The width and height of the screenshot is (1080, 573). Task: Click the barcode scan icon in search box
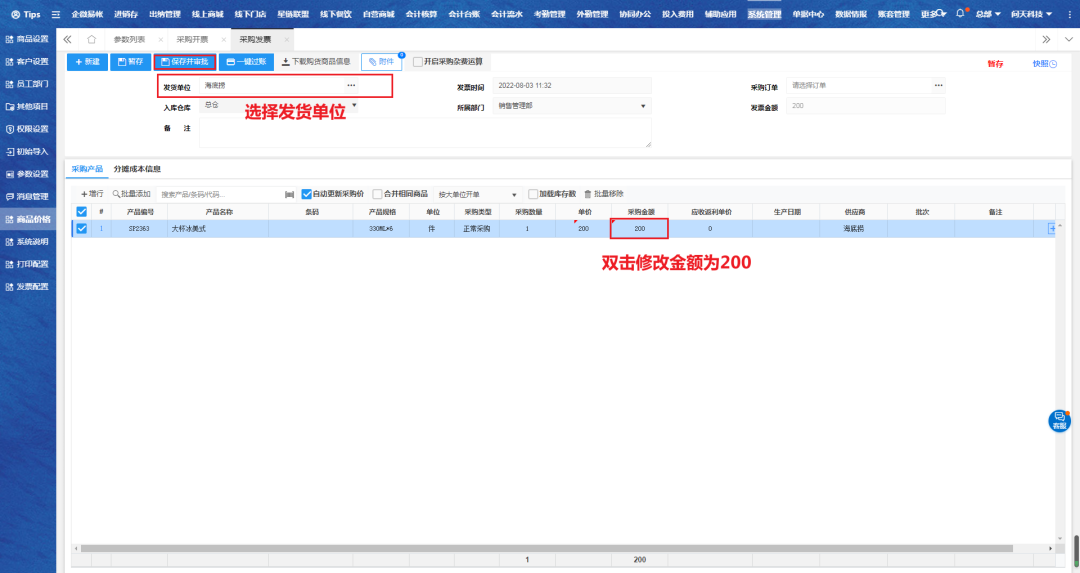click(289, 194)
